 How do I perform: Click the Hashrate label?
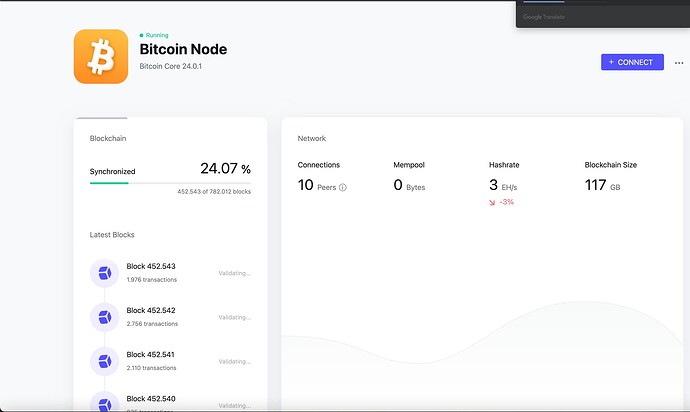[x=504, y=165]
